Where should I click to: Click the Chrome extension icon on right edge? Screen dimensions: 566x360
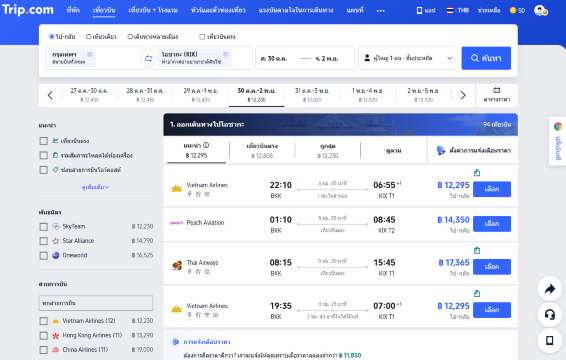558,126
